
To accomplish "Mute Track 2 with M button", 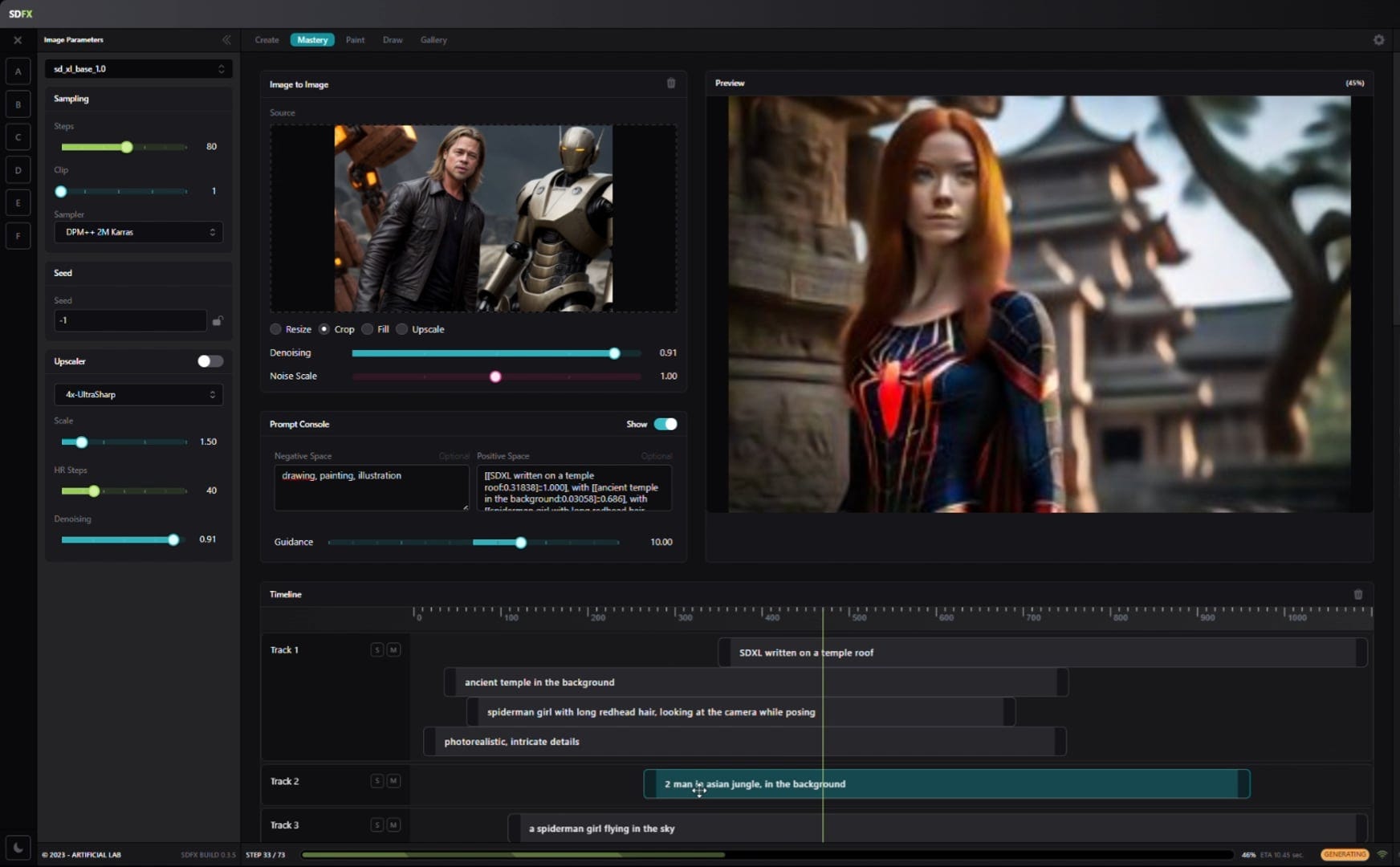I will click(393, 781).
